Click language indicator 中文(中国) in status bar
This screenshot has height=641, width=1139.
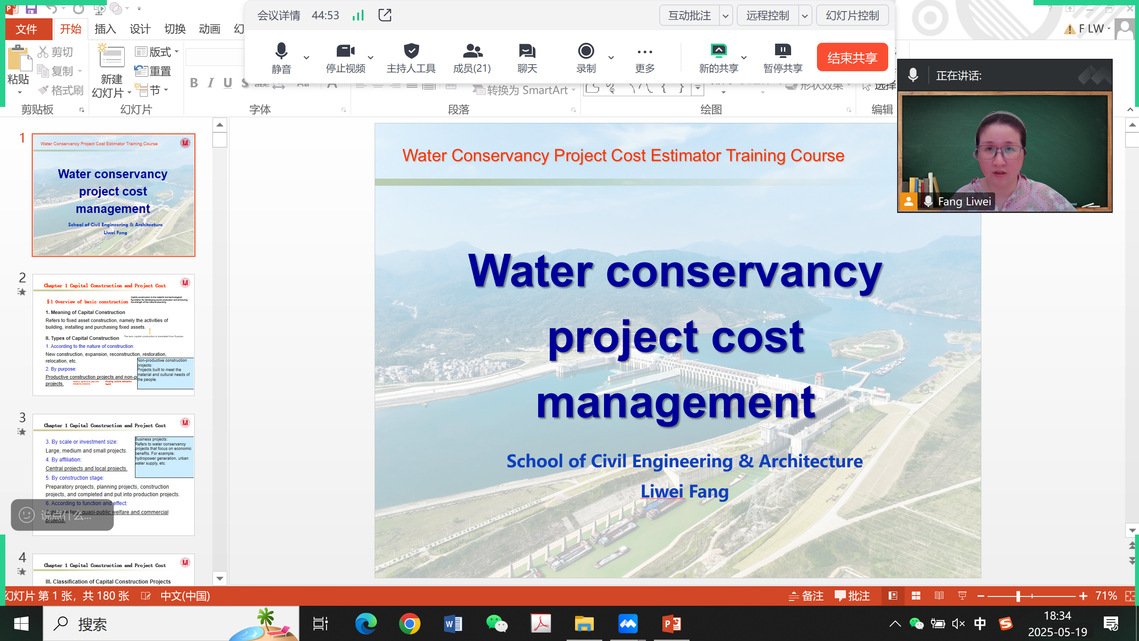(x=185, y=596)
